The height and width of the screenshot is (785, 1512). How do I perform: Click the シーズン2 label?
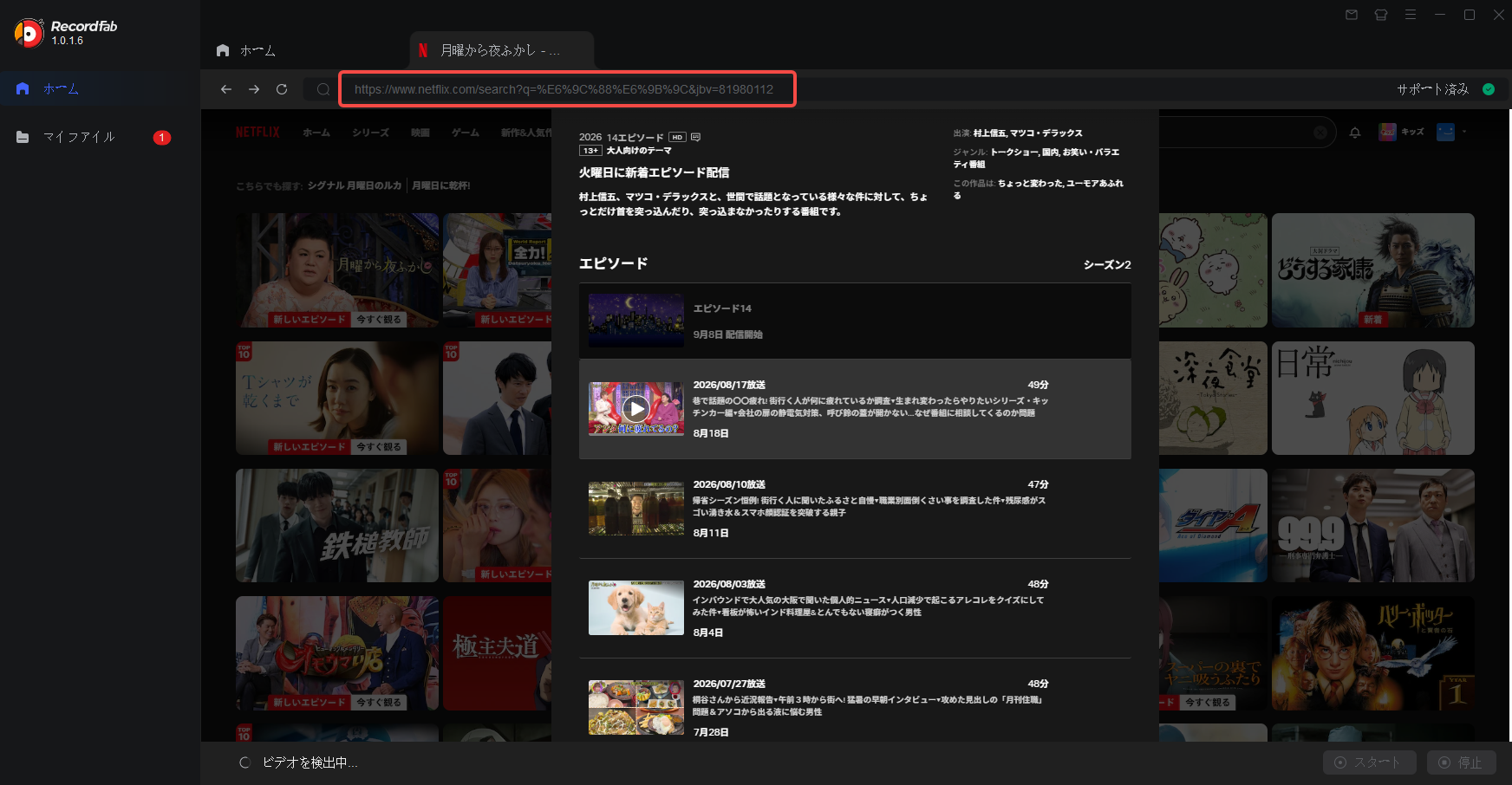tap(1107, 265)
